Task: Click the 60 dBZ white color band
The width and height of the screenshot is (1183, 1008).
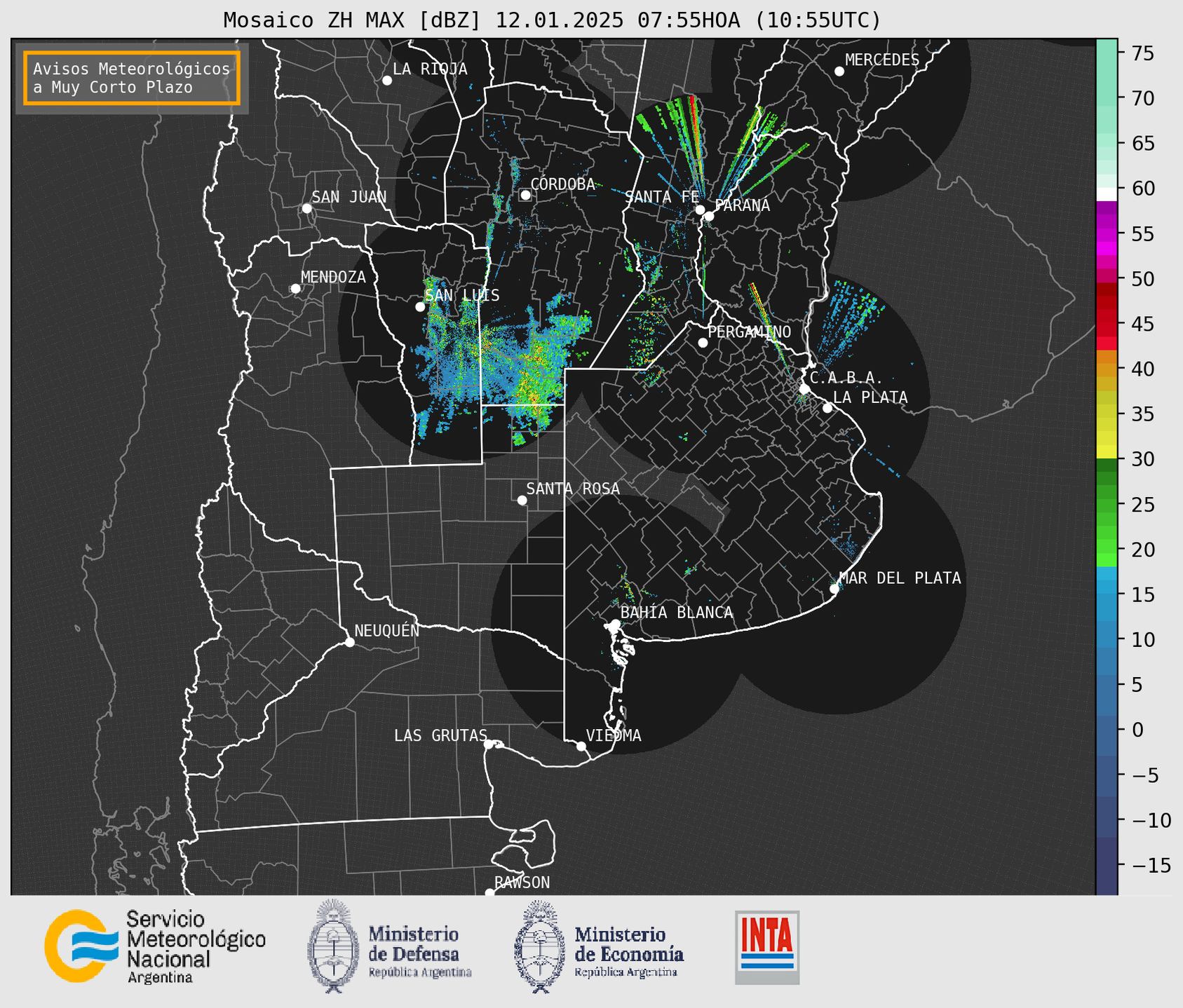Action: coord(1107,194)
